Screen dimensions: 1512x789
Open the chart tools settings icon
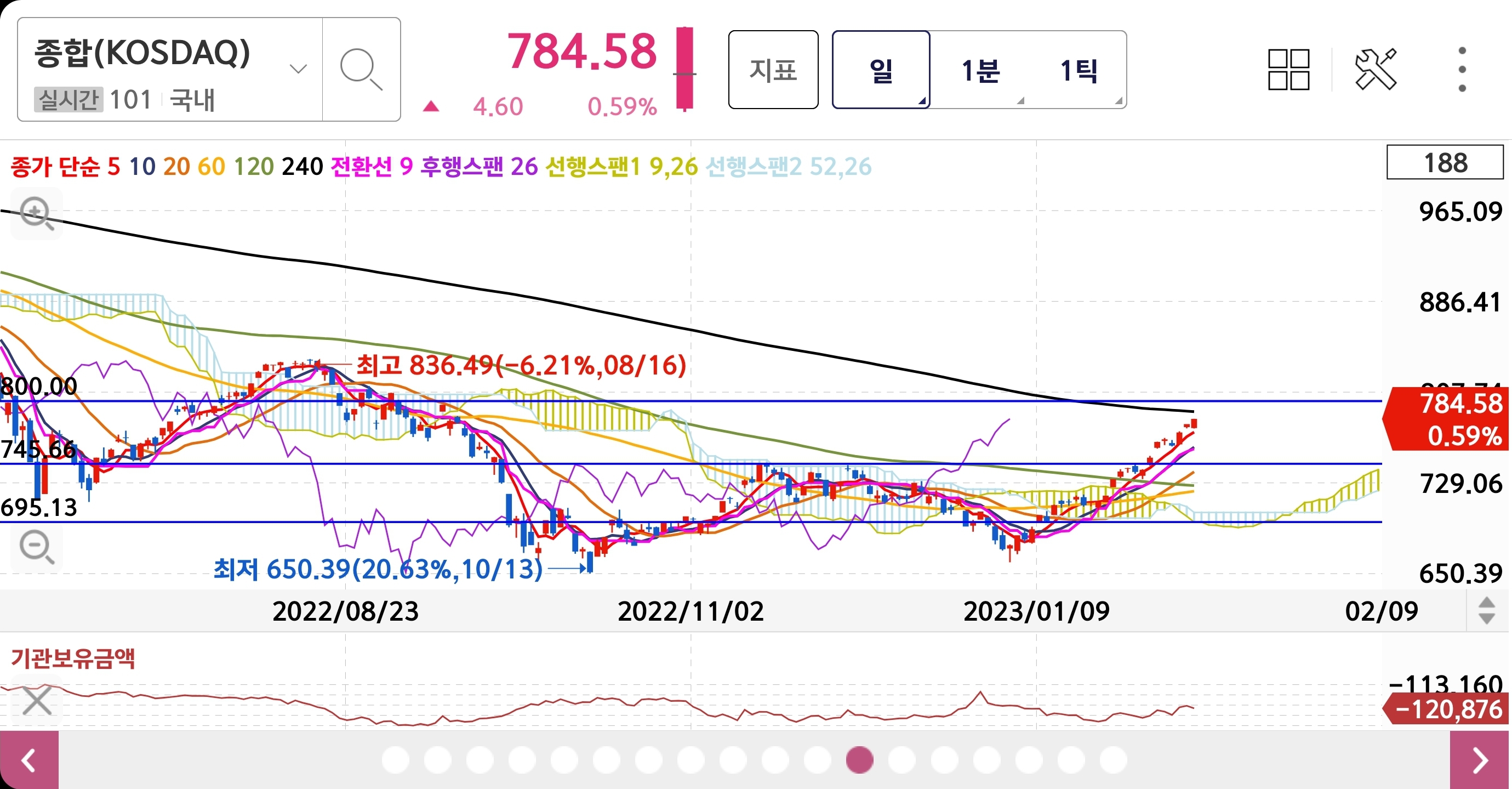(1375, 69)
